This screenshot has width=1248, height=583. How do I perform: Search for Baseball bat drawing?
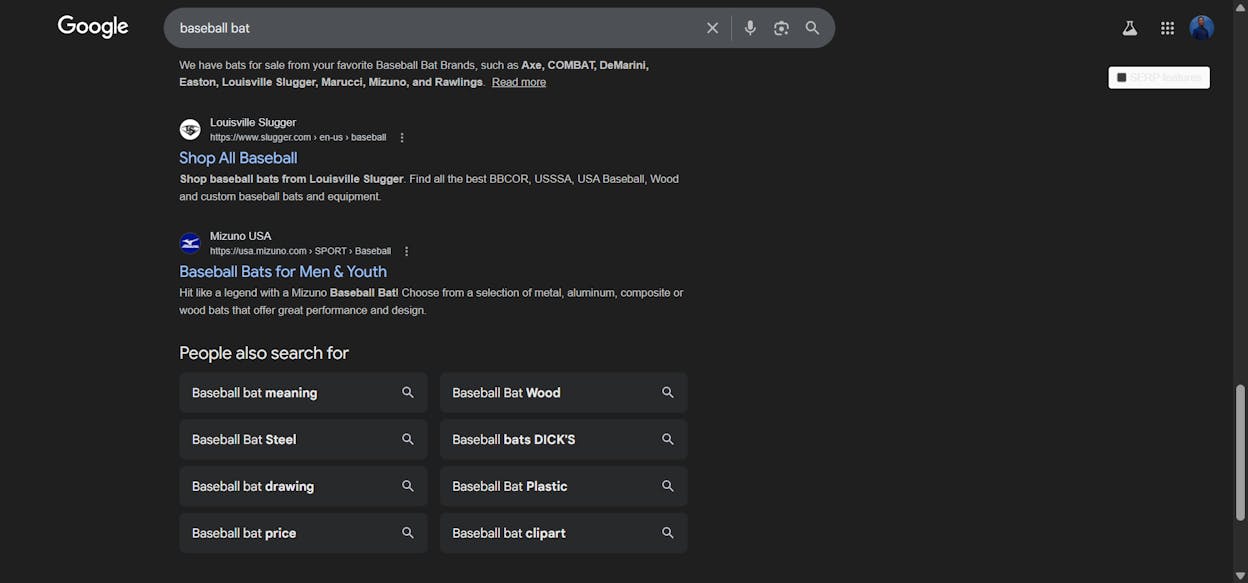tap(303, 487)
